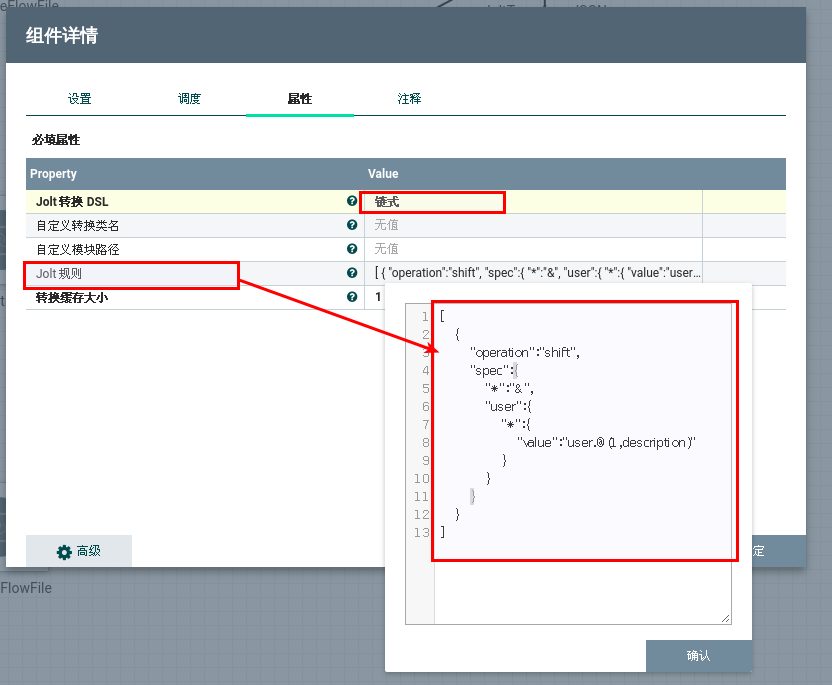Grab the editor textarea resize handle
The width and height of the screenshot is (832, 685).
[725, 619]
